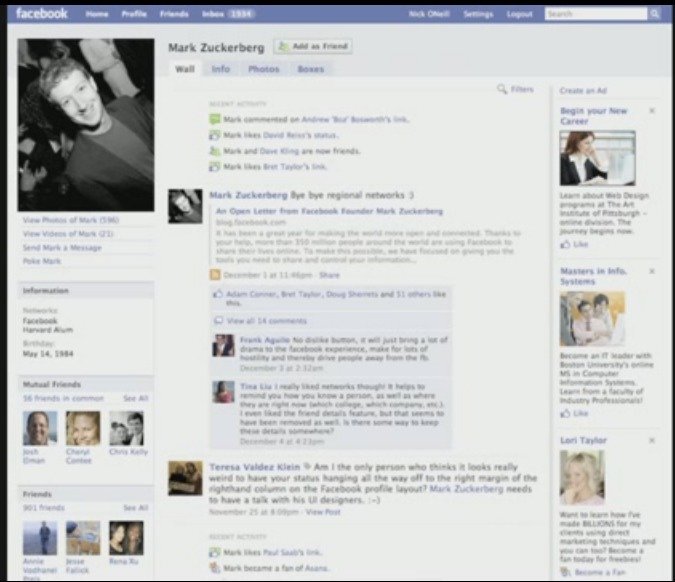Click comment bubble icon beside View all comments
This screenshot has height=582, width=675.
click(x=219, y=320)
